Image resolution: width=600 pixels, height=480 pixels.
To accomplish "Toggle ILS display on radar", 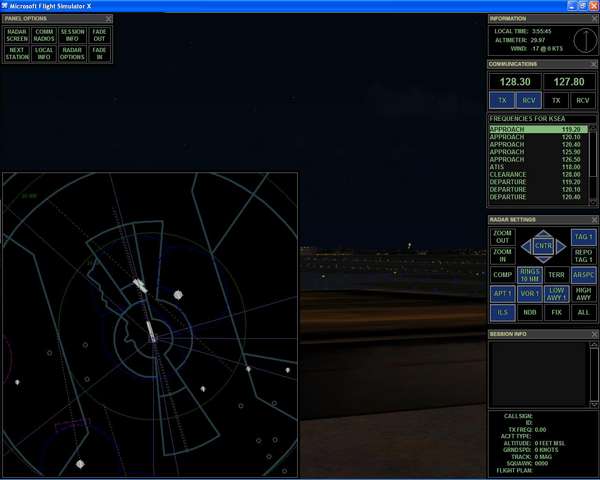I will 502,313.
